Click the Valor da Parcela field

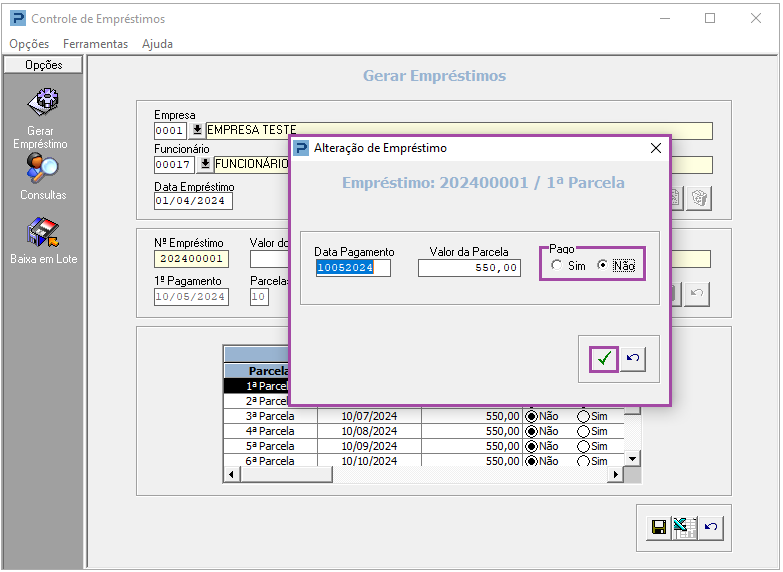(x=469, y=268)
